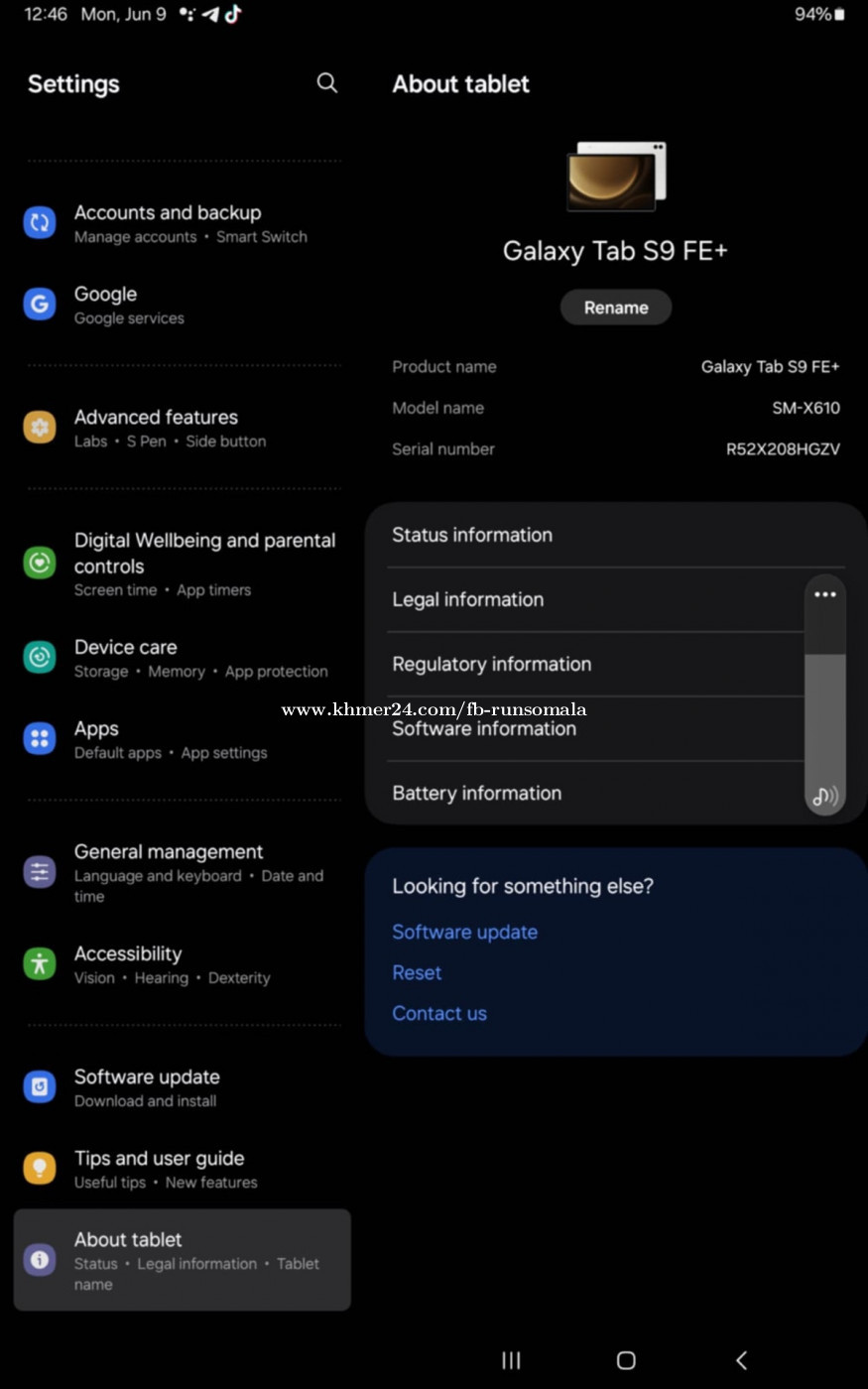This screenshot has width=868, height=1389.
Task: Tap the Accessibility person icon
Action: point(40,963)
